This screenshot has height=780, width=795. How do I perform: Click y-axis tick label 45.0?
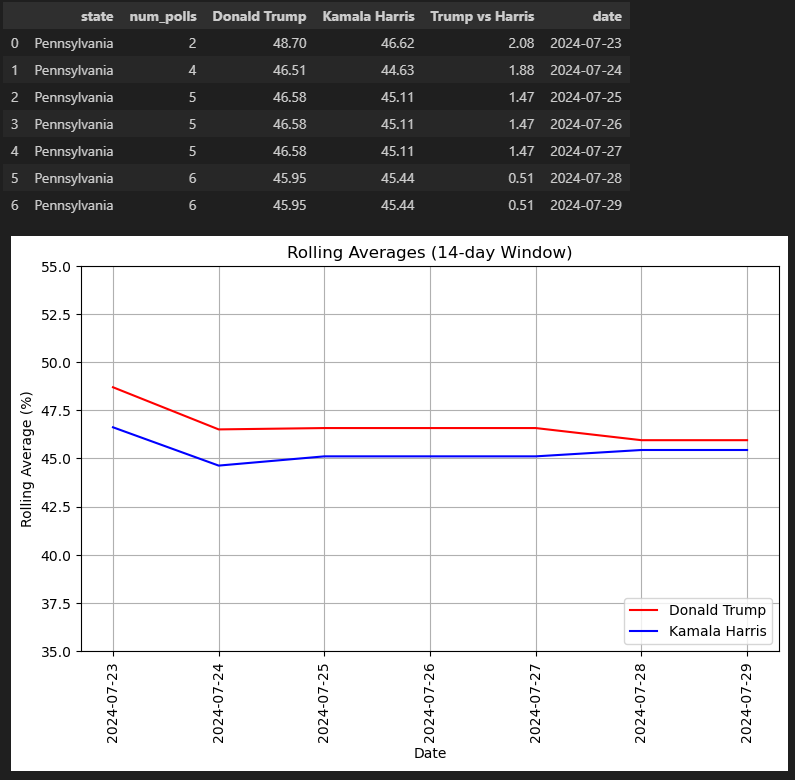point(56,459)
